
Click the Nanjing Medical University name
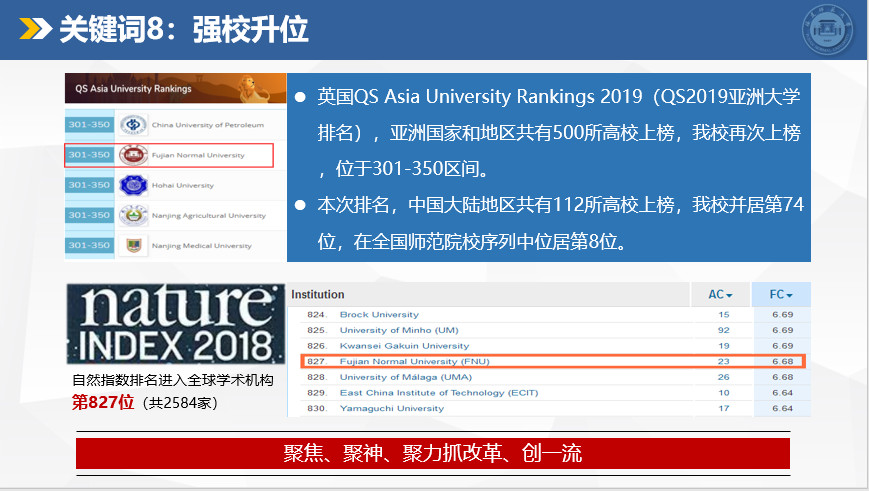[201, 246]
